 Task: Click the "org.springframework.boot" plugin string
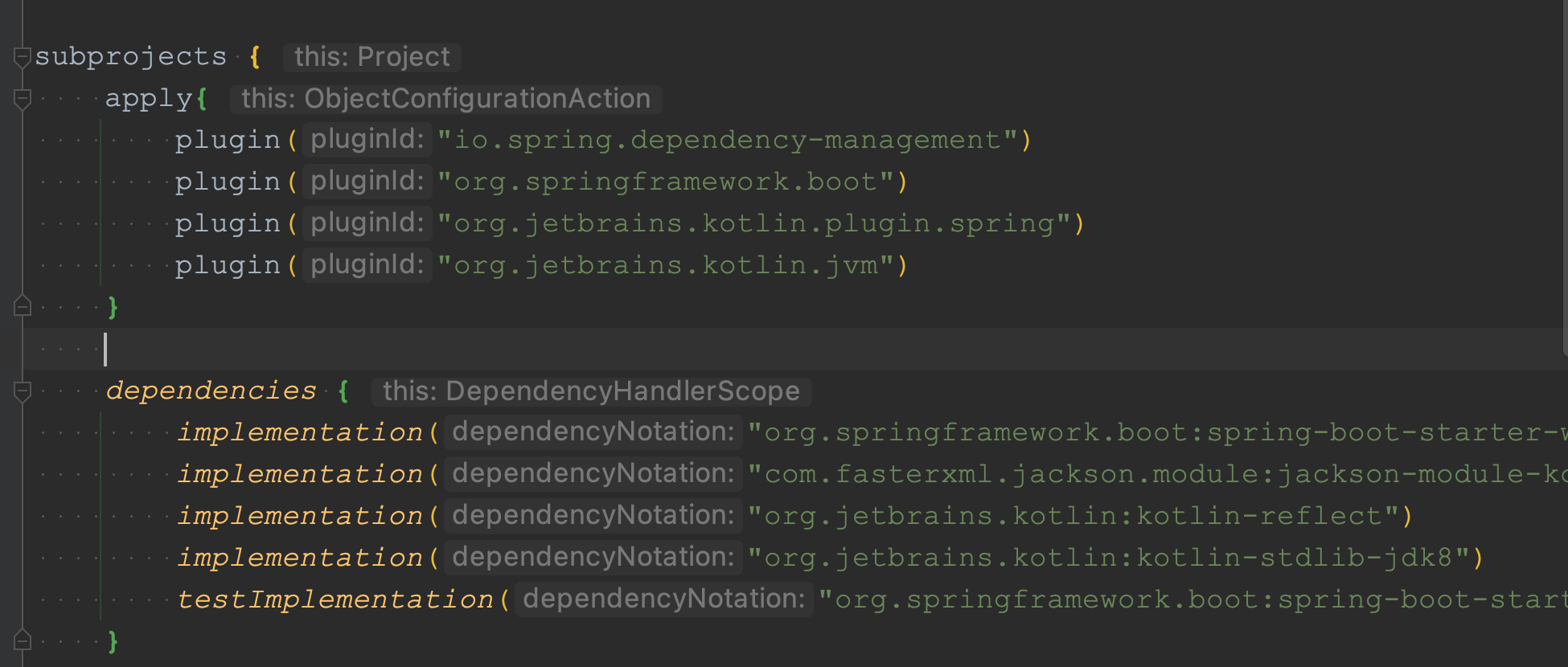coord(667,182)
